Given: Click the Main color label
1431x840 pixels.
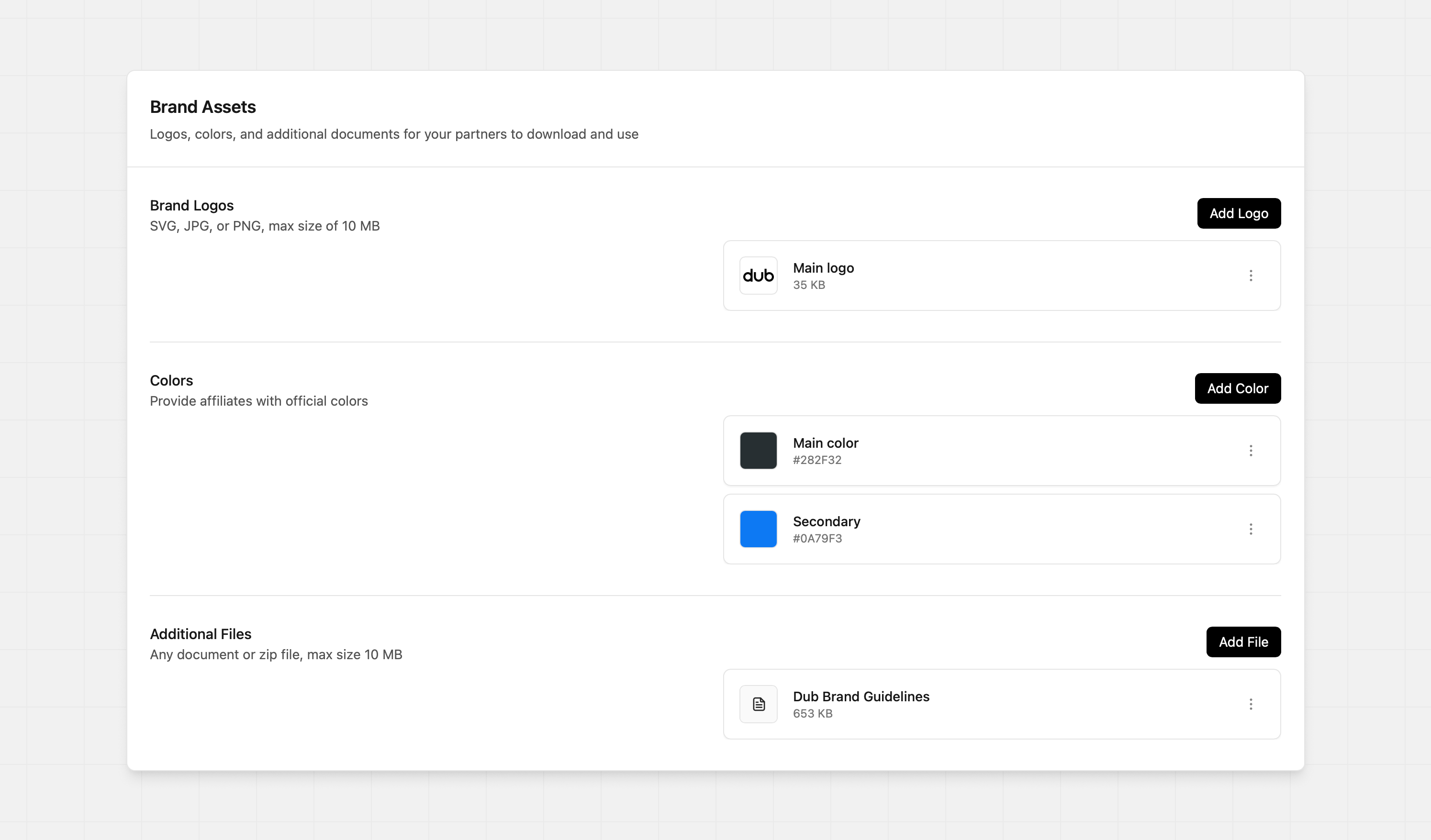Looking at the screenshot, I should click(825, 443).
